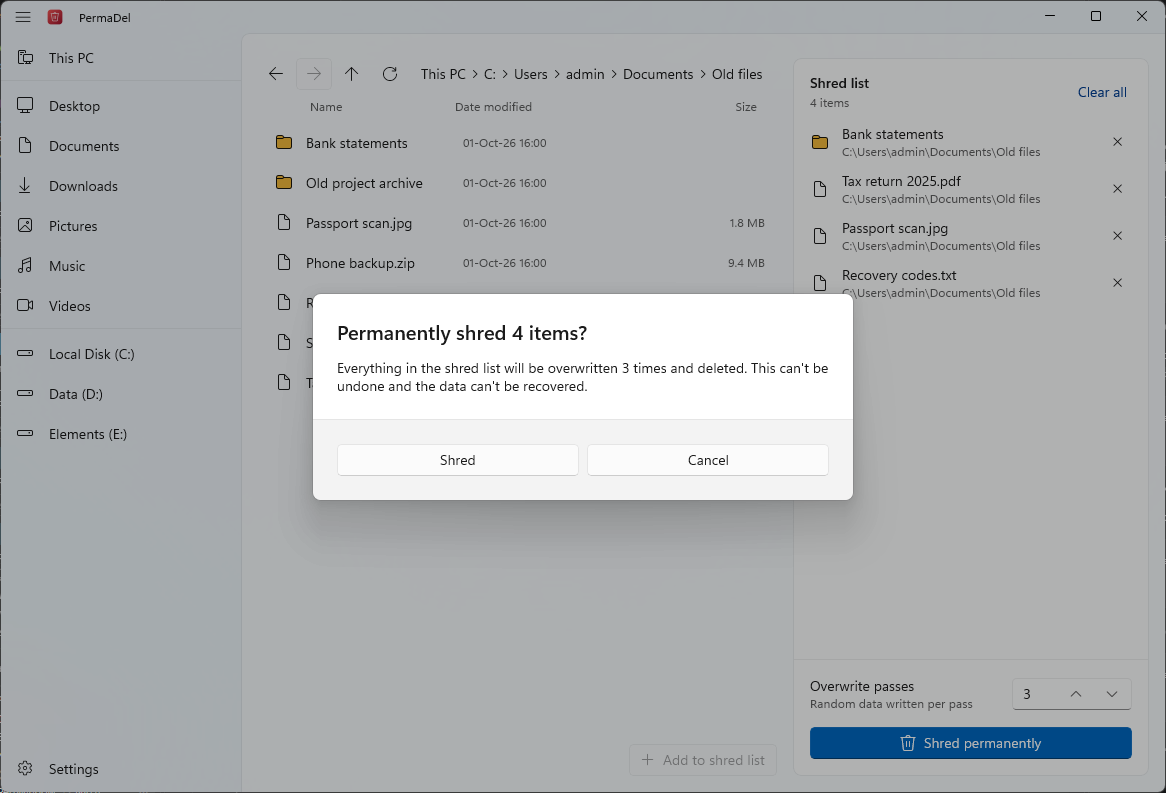The width and height of the screenshot is (1166, 793).
Task: Go back with the left arrow
Action: 276,74
